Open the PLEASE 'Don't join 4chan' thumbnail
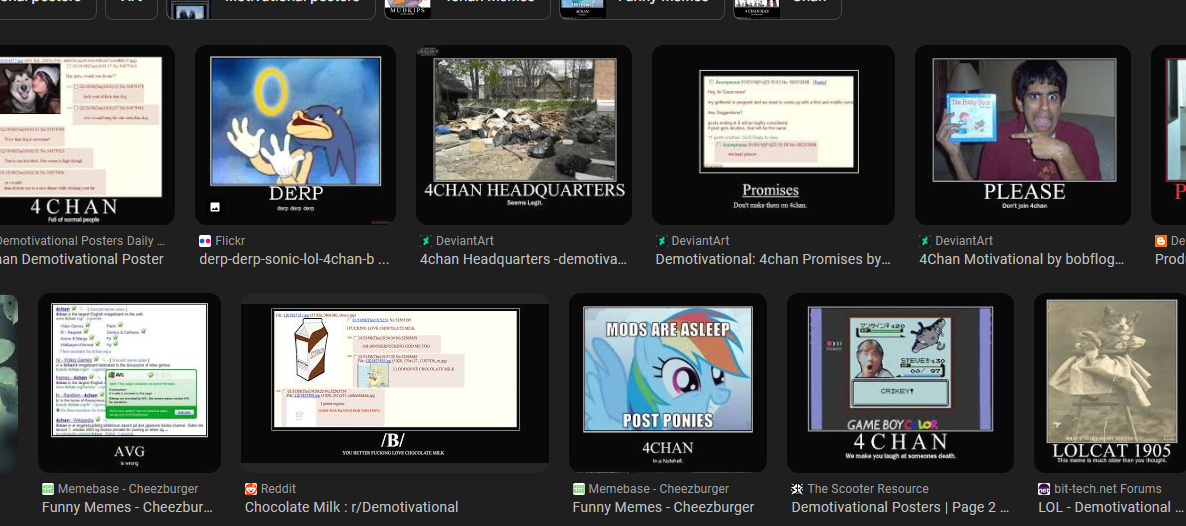The width and height of the screenshot is (1186, 526). [1023, 135]
